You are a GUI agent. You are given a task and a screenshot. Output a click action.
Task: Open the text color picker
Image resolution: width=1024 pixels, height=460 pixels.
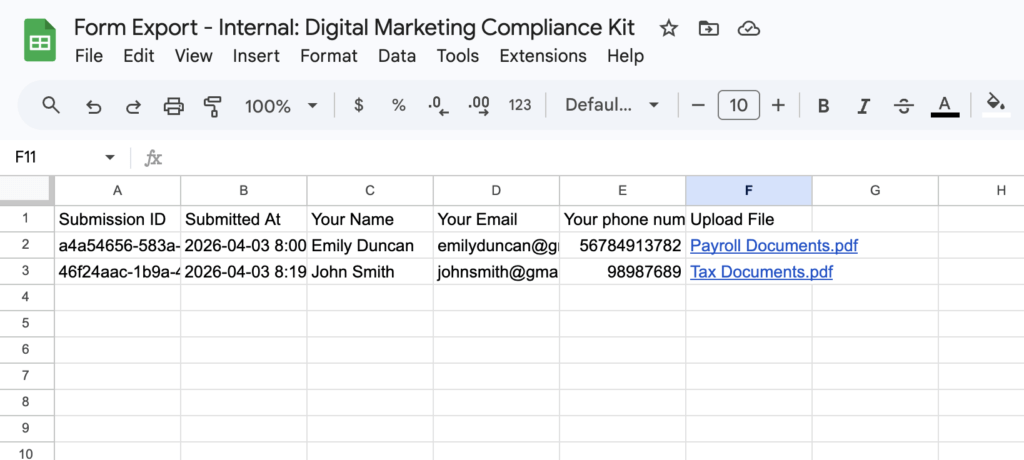coord(944,106)
